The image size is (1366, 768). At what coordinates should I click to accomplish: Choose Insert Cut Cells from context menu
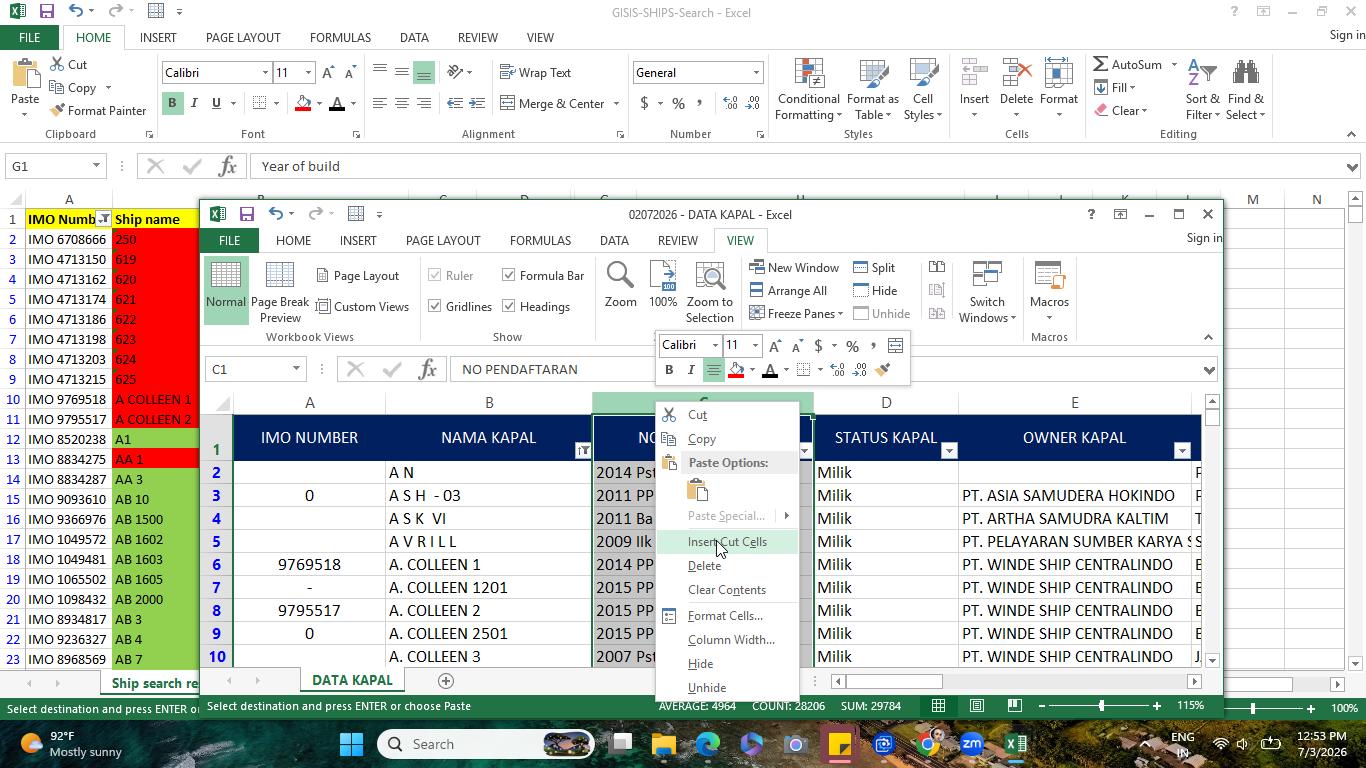(727, 542)
